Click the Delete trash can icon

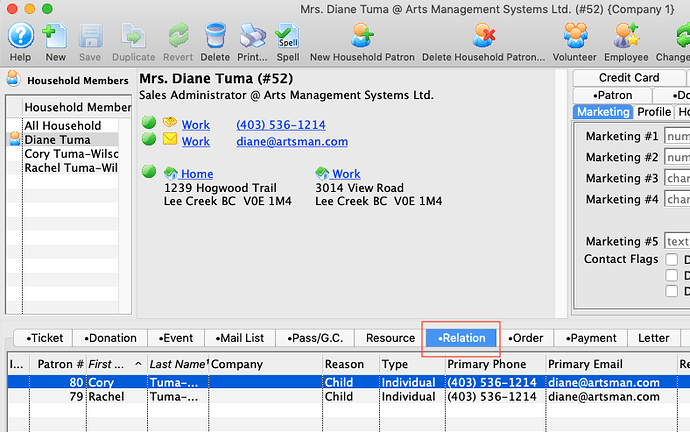pos(215,36)
